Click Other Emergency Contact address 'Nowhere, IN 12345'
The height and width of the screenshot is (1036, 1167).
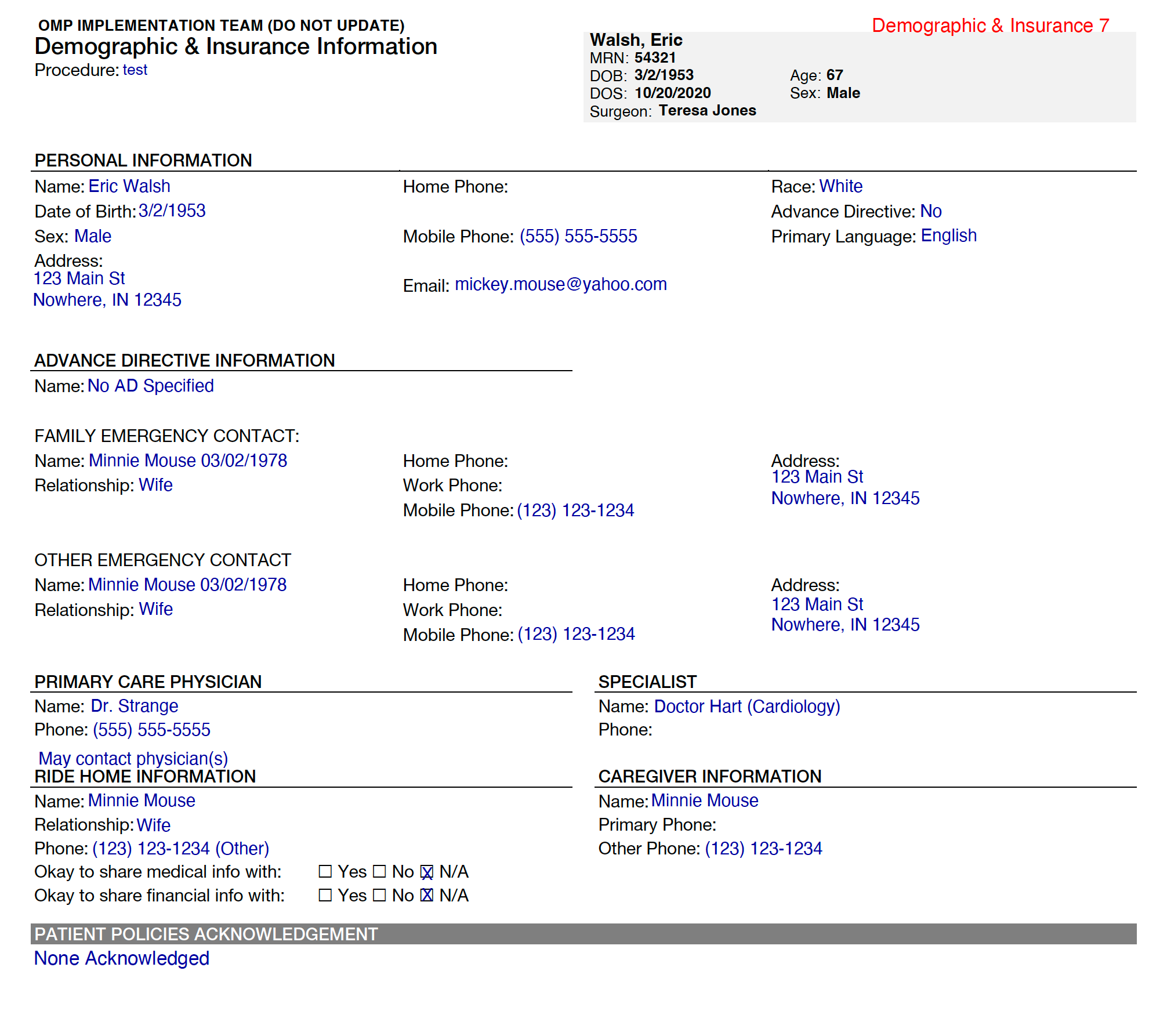(x=846, y=625)
